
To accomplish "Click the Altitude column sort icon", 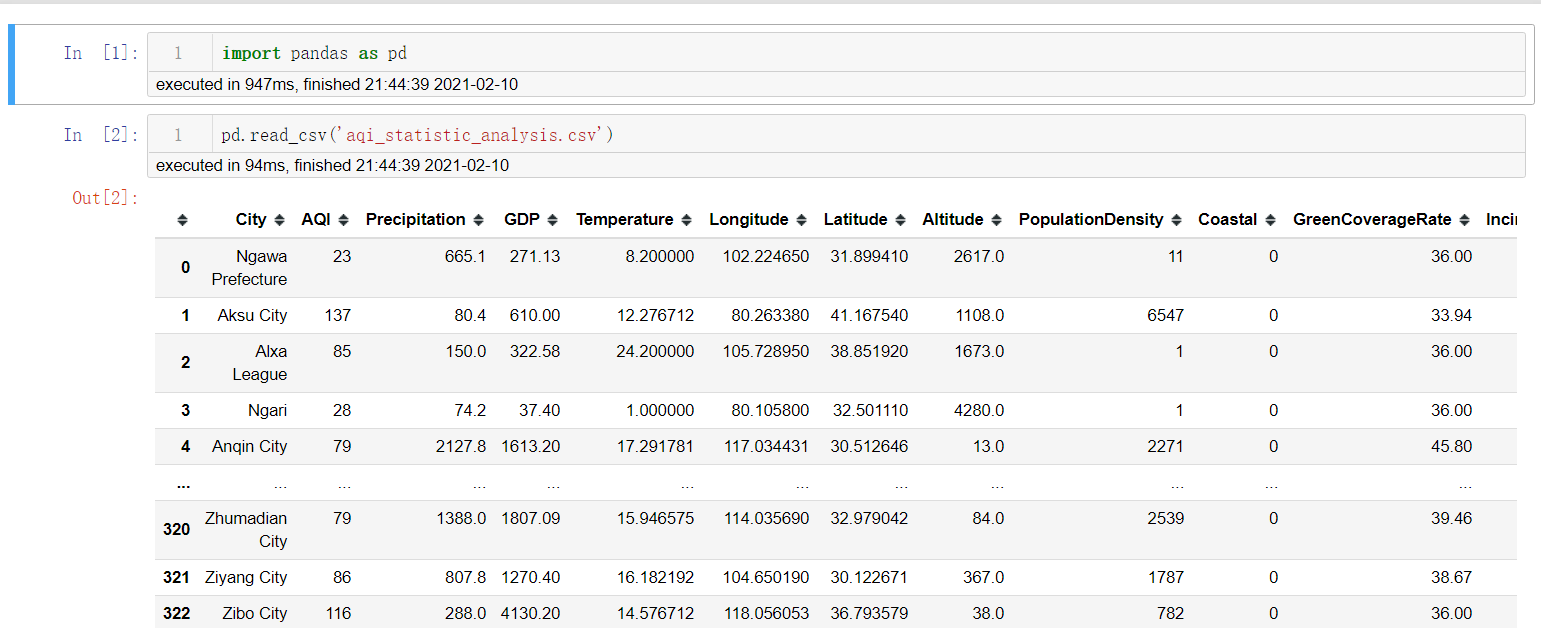I will 997,220.
